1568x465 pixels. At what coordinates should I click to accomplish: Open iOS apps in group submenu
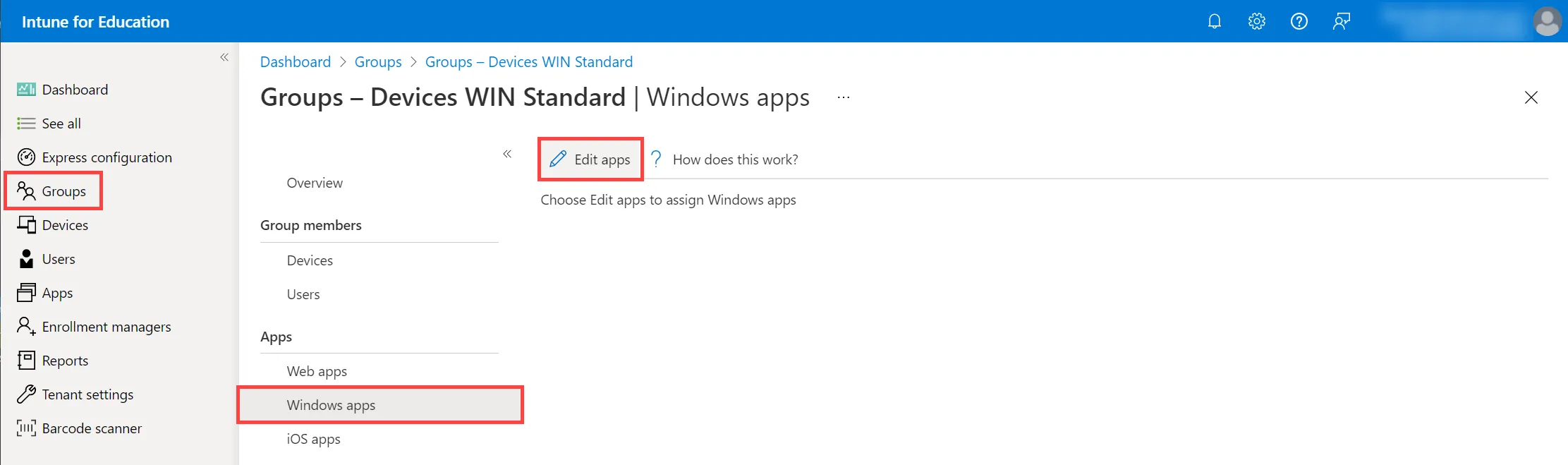(313, 439)
